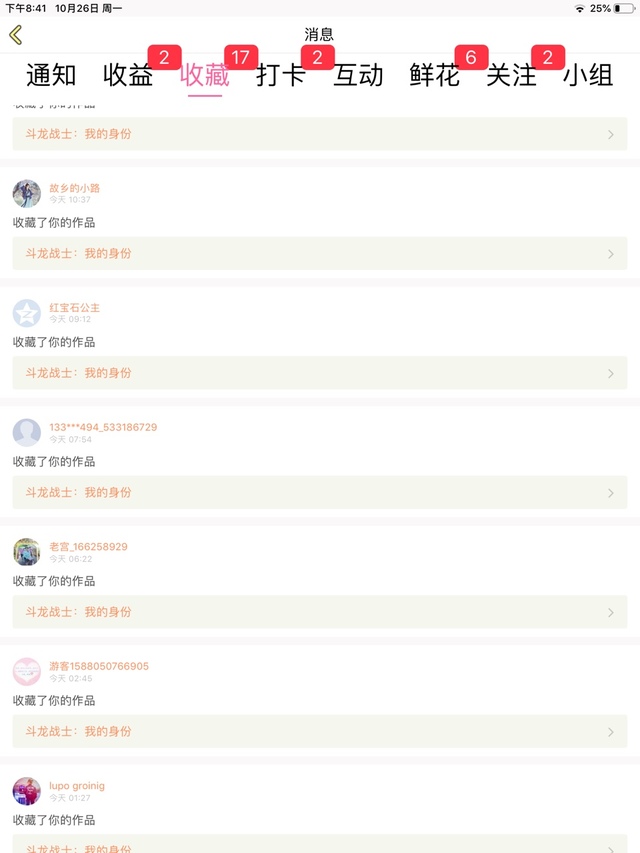This screenshot has height=853, width=640.
Task: Switch to the 通知 tab
Action: 51,75
